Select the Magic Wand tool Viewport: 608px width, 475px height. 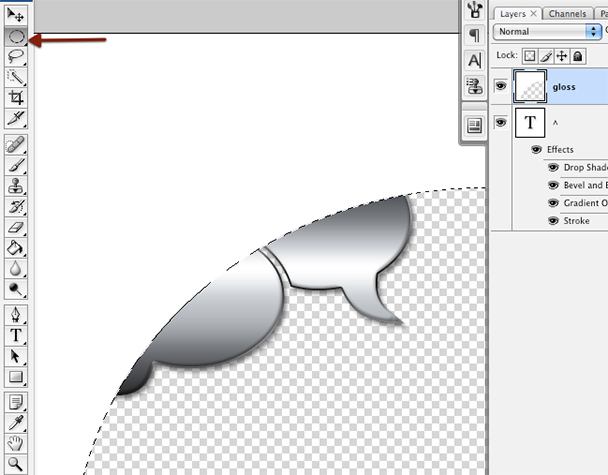tap(16, 77)
